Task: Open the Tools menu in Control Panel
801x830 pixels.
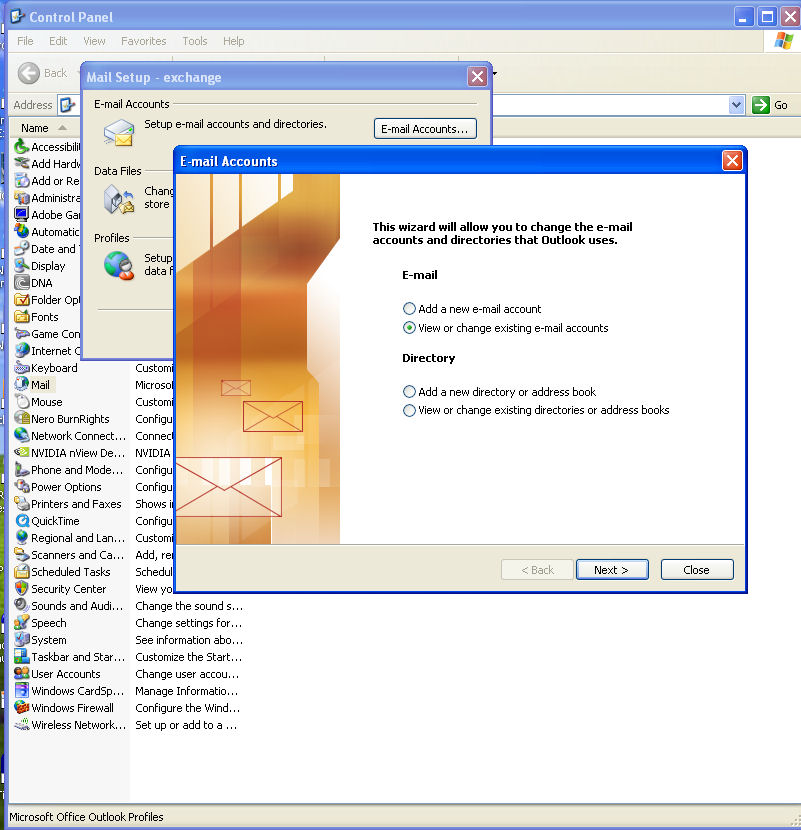Action: point(194,41)
